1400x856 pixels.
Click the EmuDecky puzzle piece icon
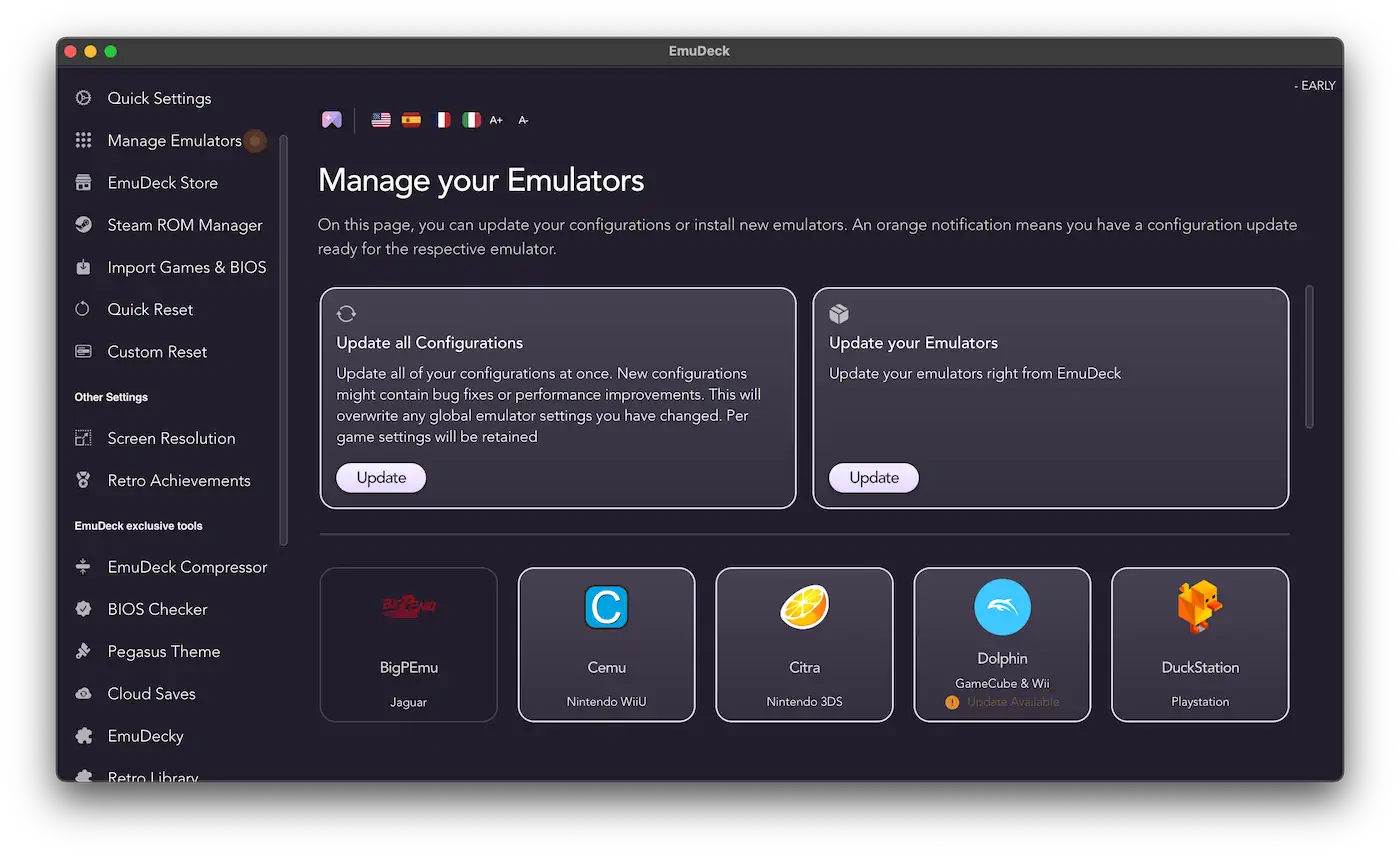tap(84, 736)
